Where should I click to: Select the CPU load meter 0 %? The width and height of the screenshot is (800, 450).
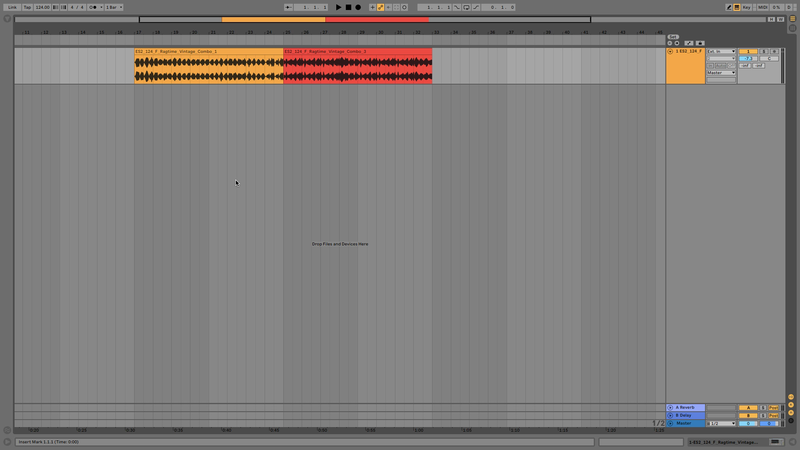[776, 7]
